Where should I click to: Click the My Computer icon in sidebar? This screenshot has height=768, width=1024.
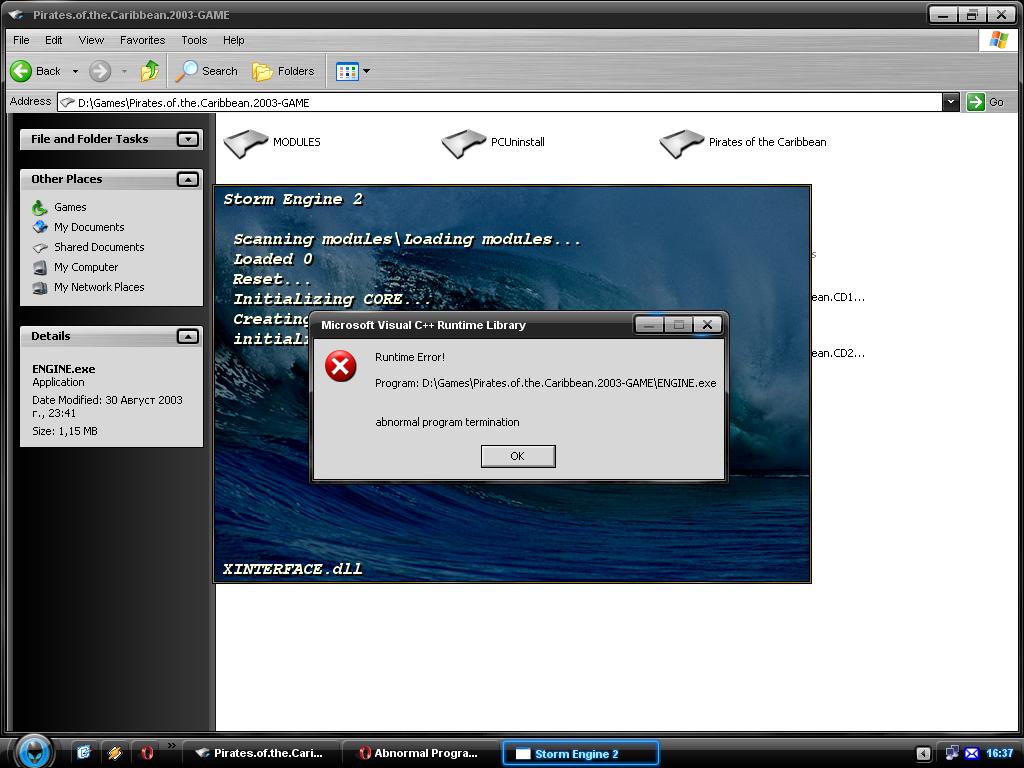click(40, 267)
